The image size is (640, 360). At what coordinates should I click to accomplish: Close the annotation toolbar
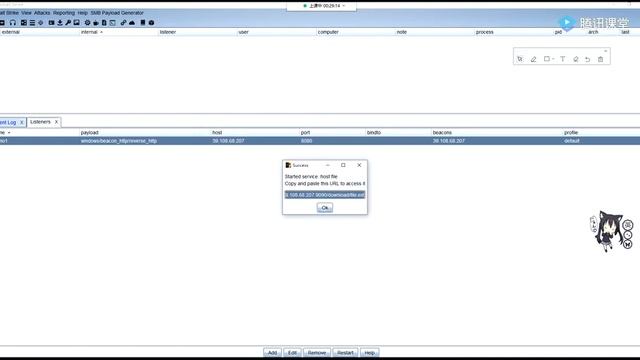coord(605,51)
